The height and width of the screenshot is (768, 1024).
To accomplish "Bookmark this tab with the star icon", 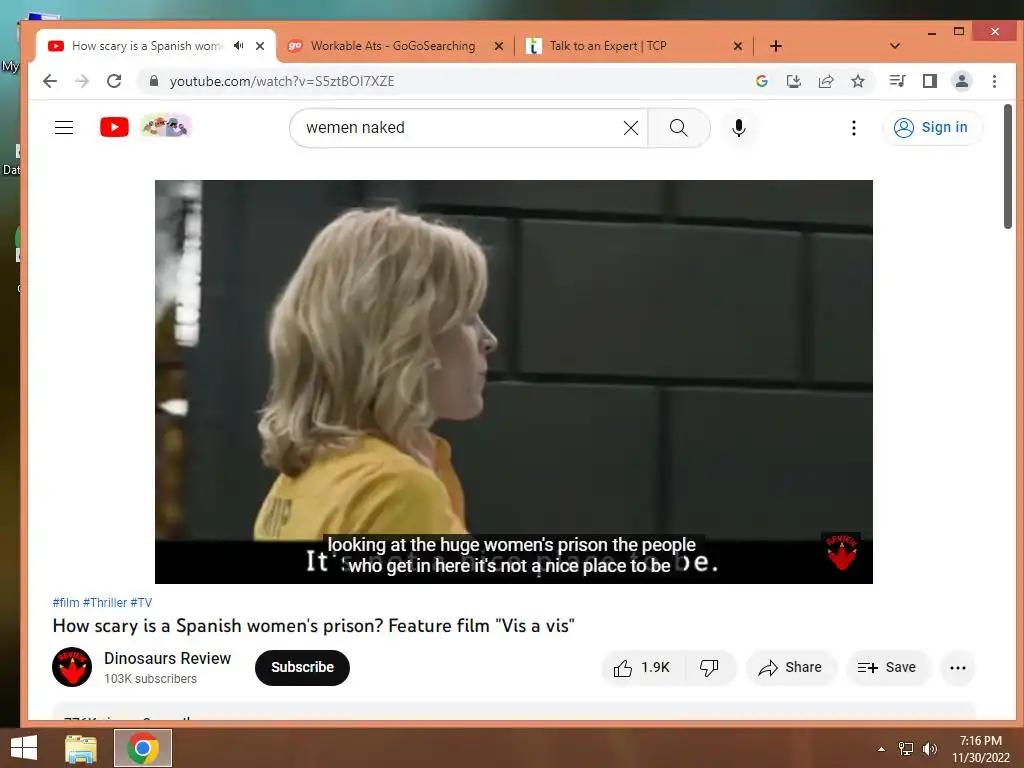I will [857, 81].
